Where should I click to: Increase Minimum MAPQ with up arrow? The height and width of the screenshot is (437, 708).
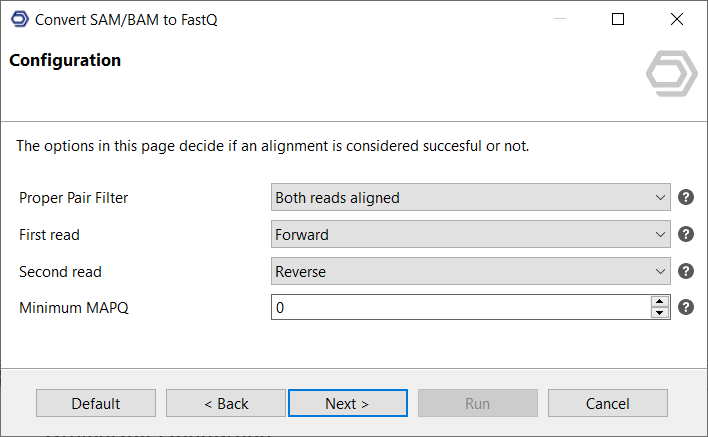click(659, 301)
